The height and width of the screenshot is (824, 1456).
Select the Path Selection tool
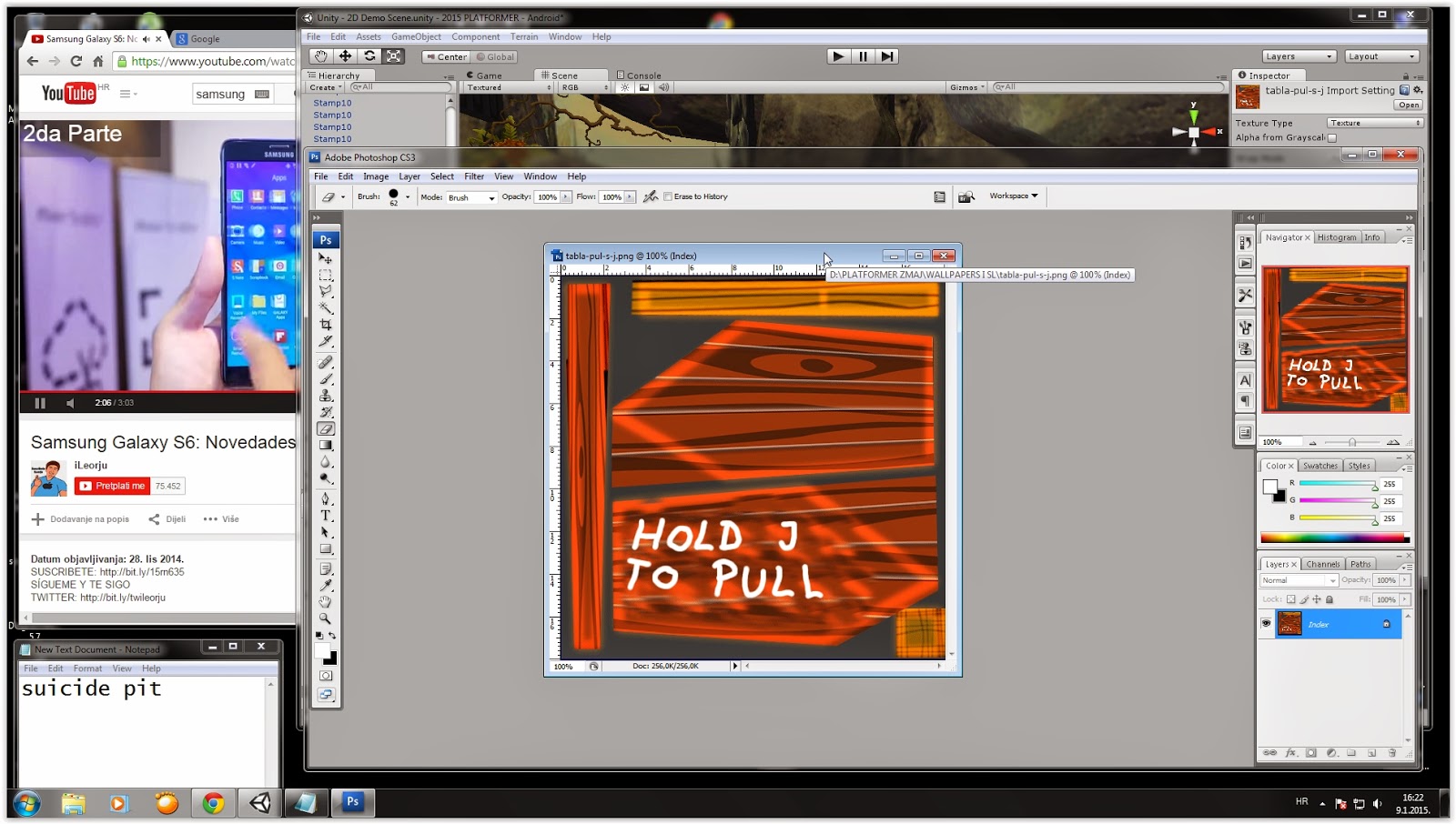tap(326, 532)
